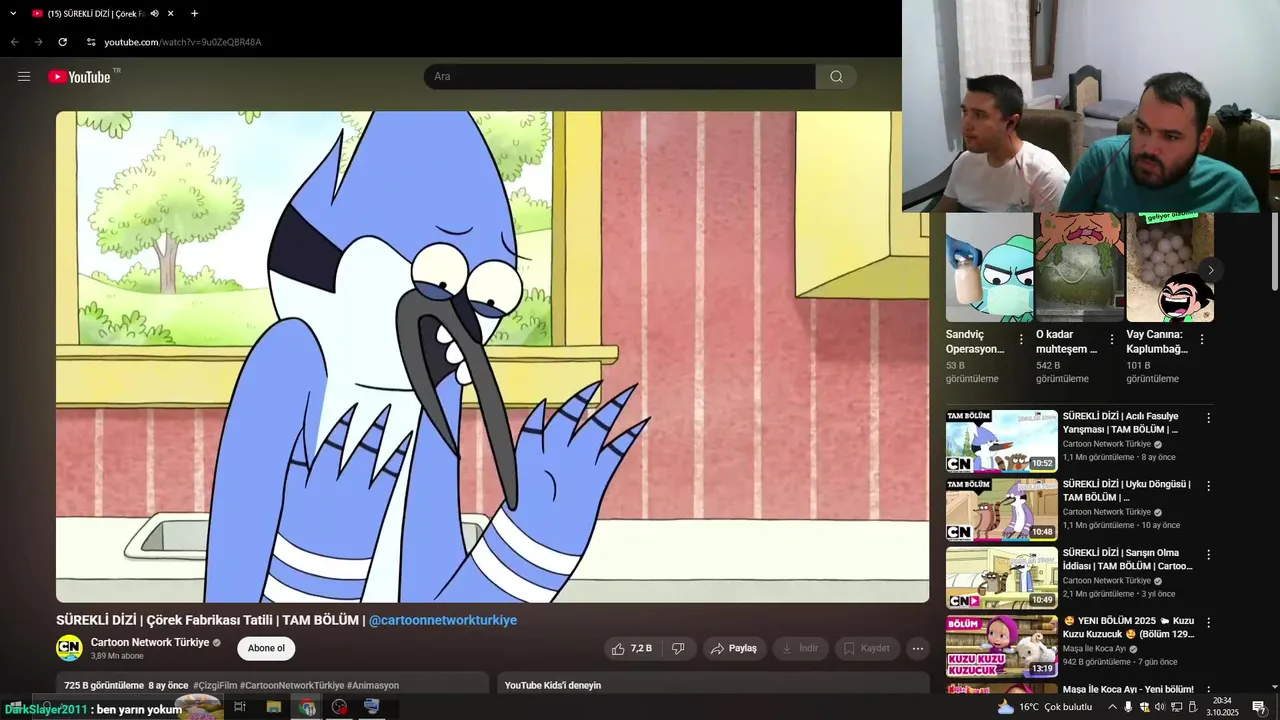The width and height of the screenshot is (1280, 720).
Task: Select the SÜREKLİ DİZİ browser tab
Action: [95, 14]
